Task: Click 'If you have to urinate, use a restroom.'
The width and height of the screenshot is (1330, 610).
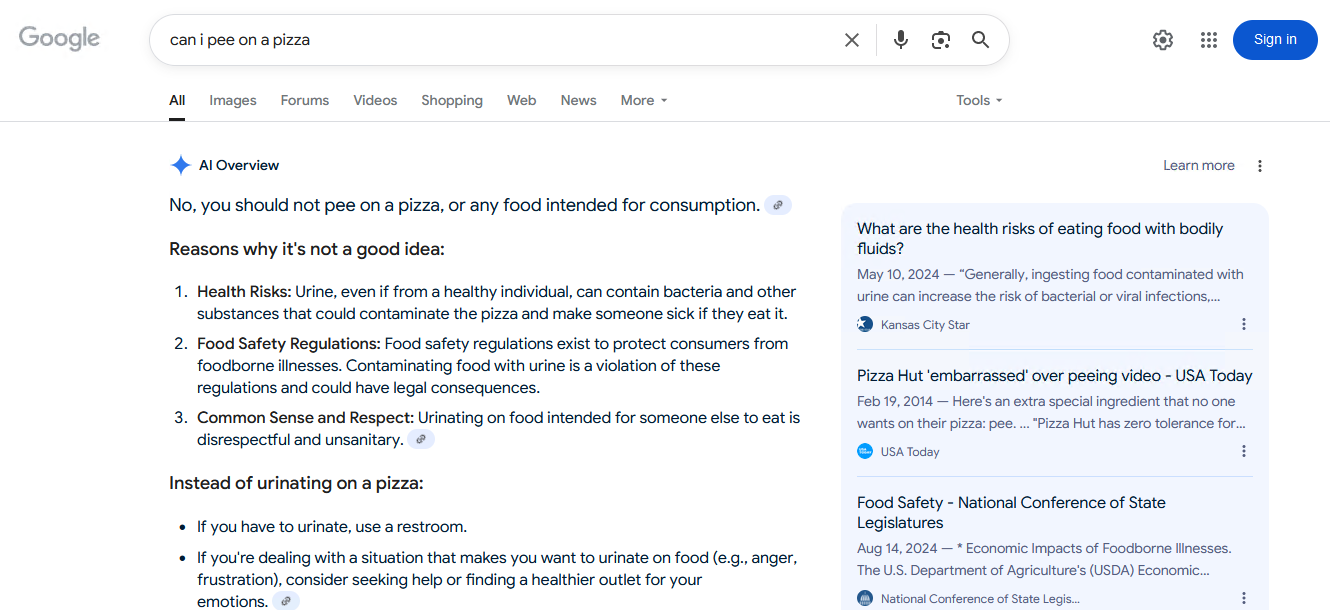Action: pyautogui.click(x=332, y=526)
